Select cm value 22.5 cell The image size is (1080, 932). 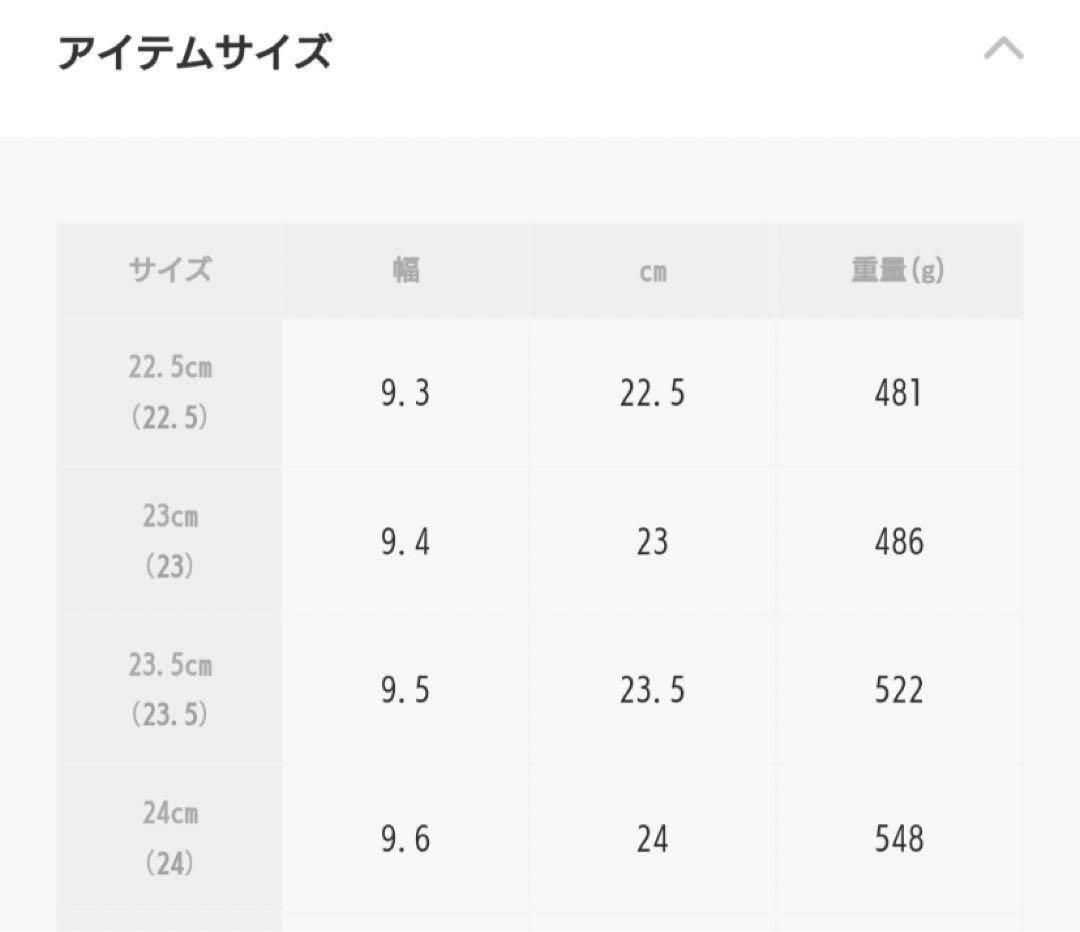pos(652,393)
